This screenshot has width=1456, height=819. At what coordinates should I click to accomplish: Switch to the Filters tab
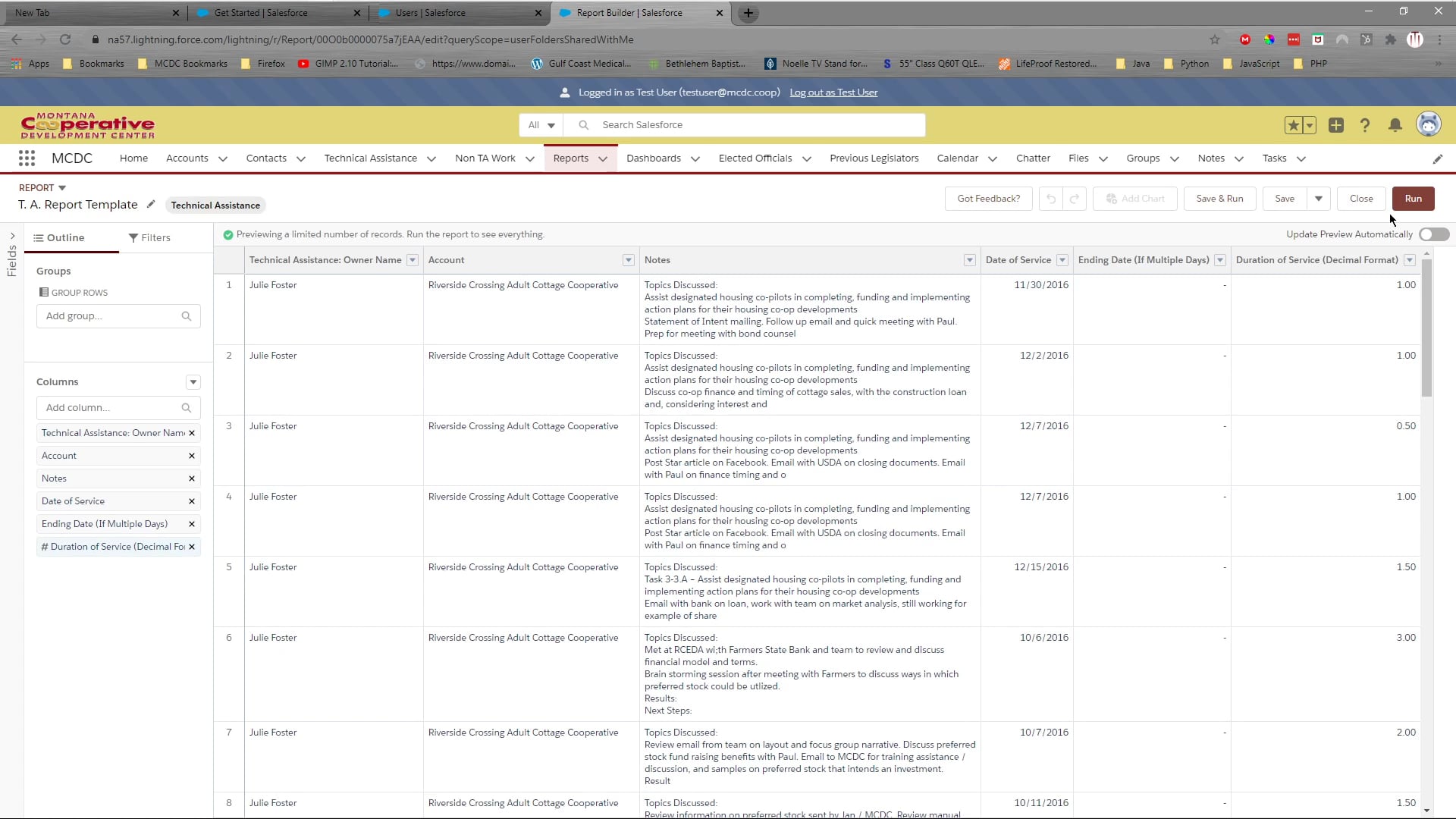149,237
